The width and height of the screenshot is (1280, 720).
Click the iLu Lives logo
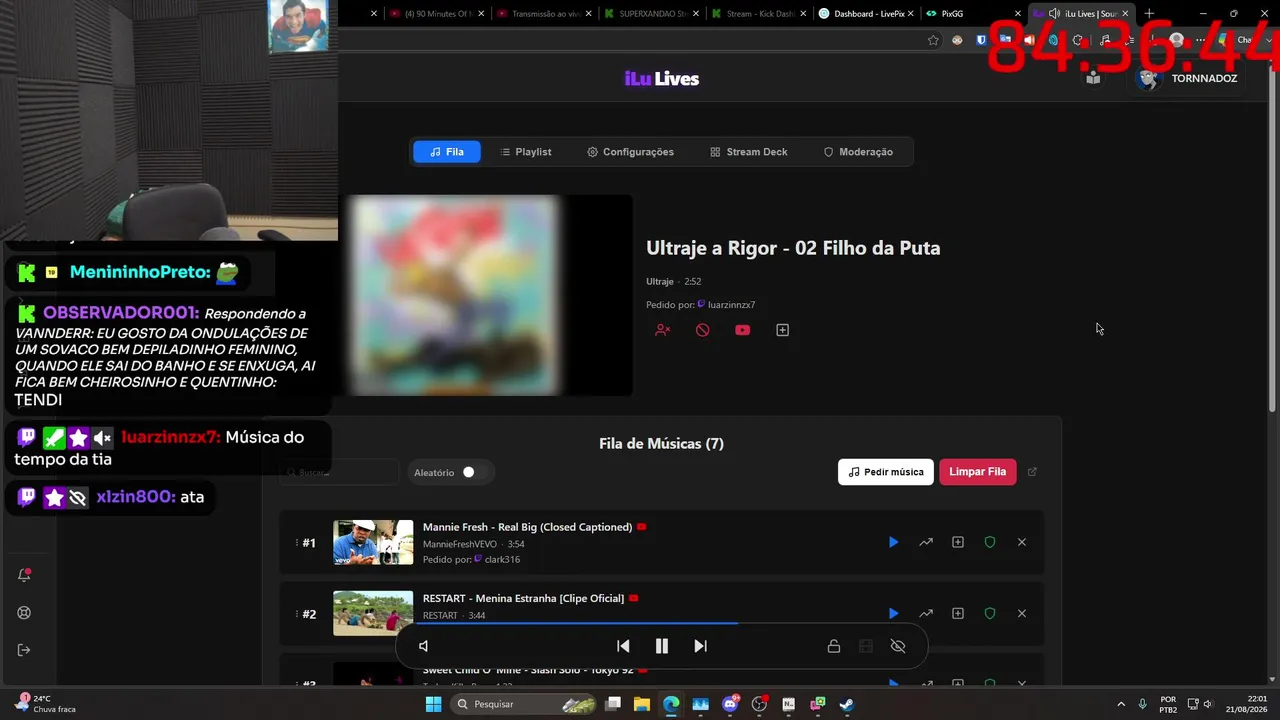click(662, 79)
